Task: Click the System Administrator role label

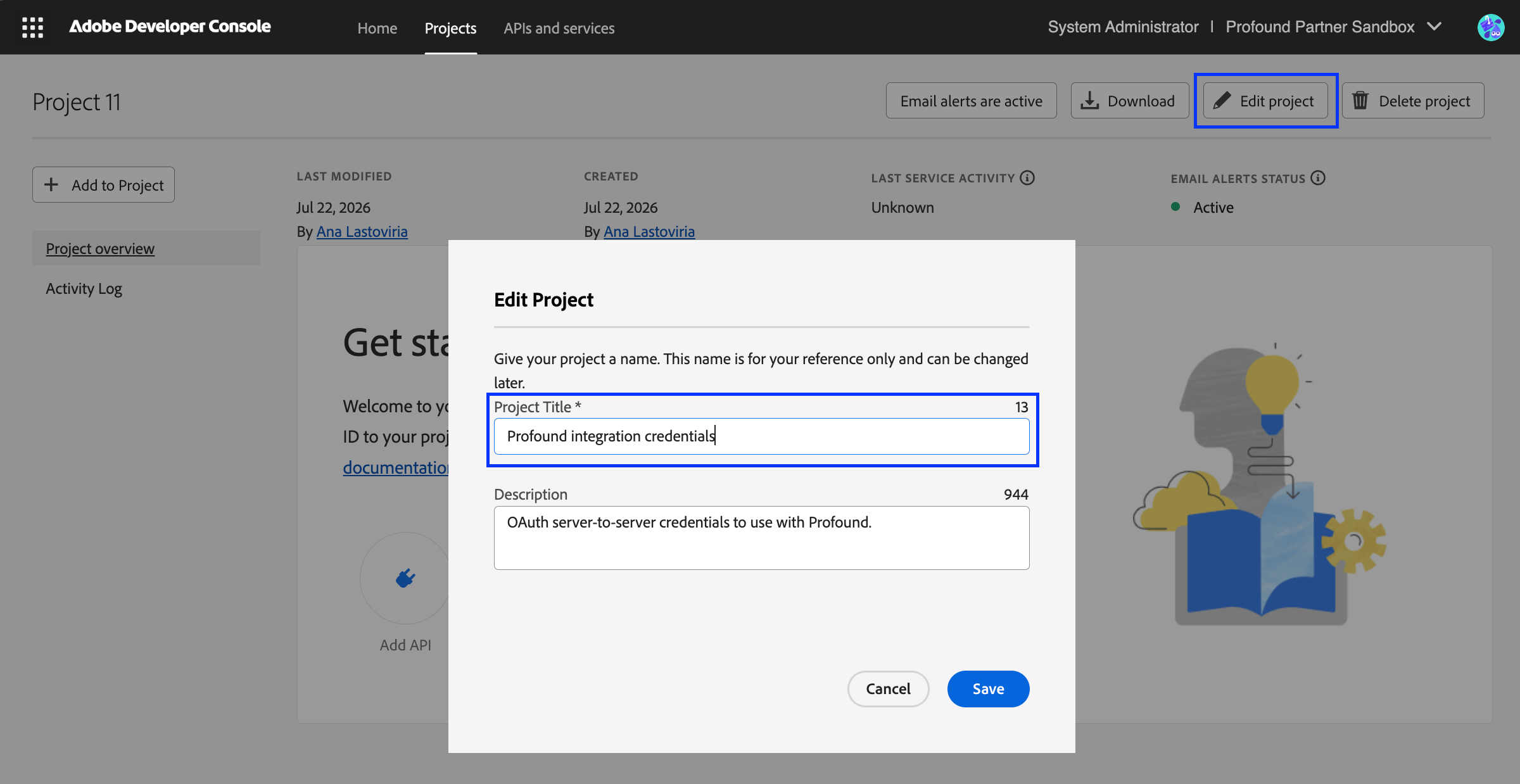Action: coord(1123,27)
